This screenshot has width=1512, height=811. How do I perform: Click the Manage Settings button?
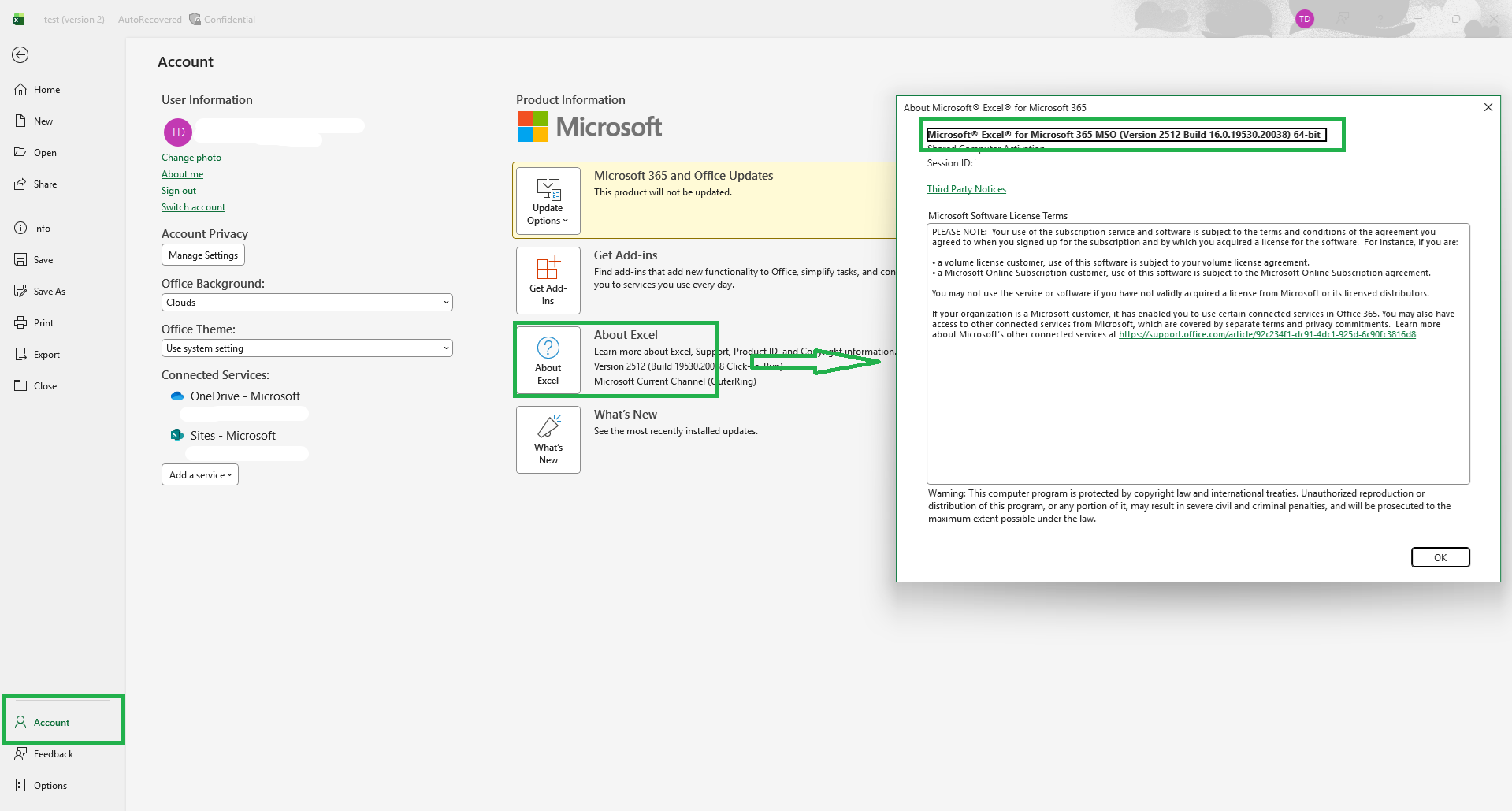click(203, 255)
